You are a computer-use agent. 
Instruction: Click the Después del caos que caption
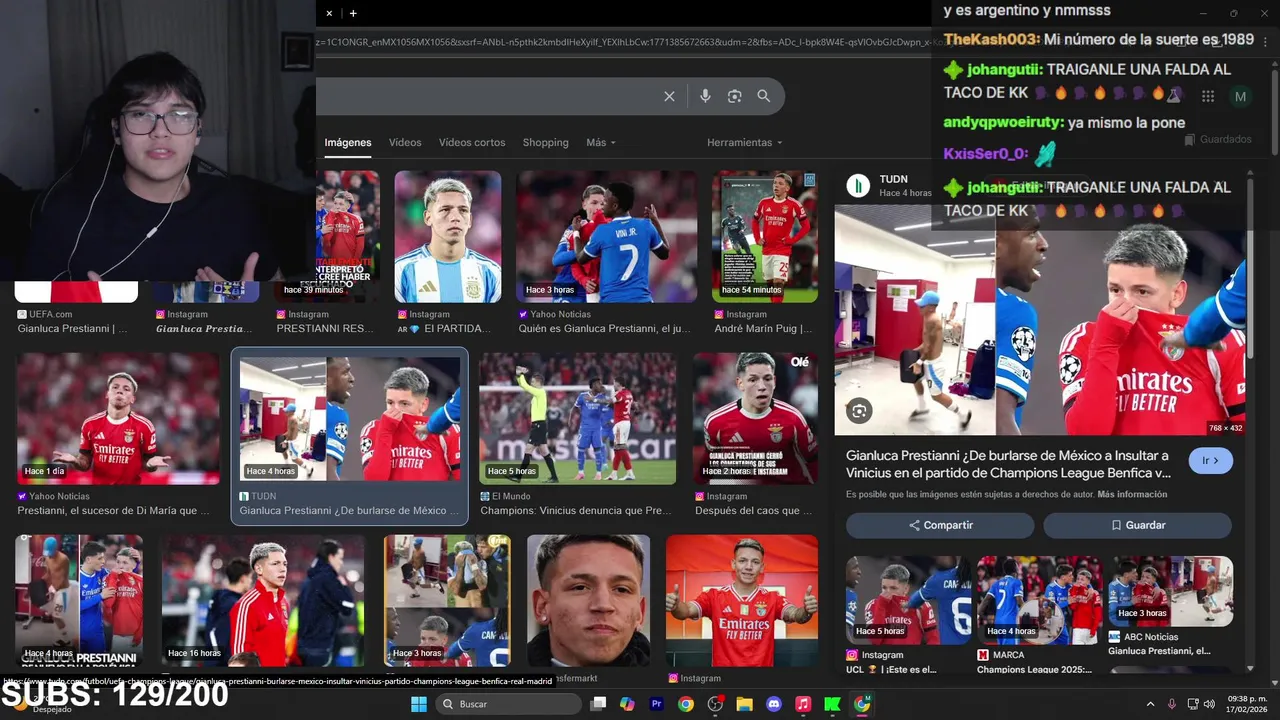753,510
